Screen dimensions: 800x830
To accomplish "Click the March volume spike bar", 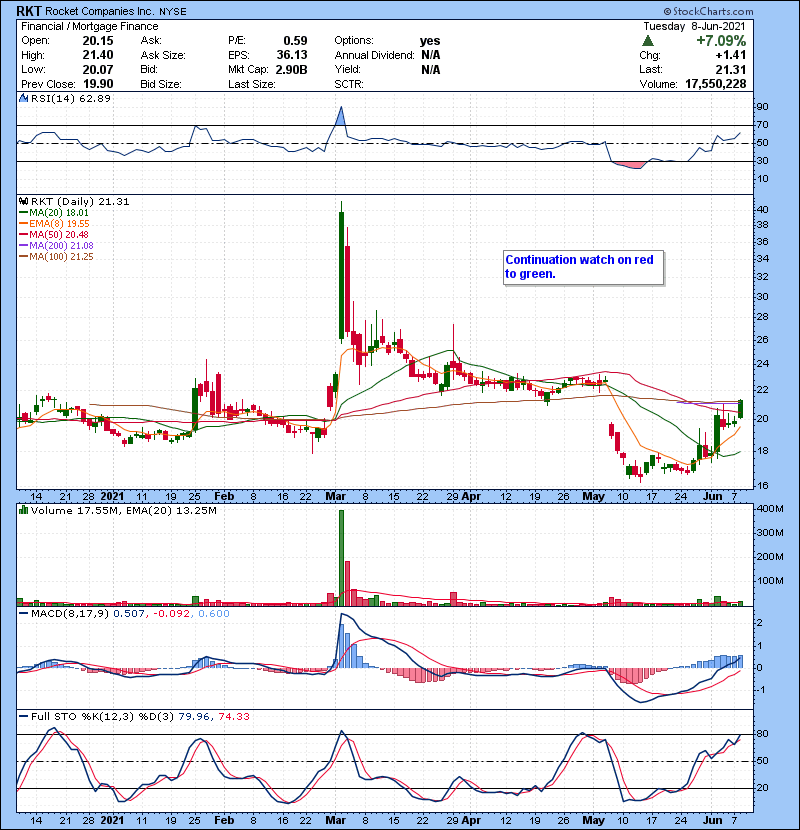I will coord(341,558).
